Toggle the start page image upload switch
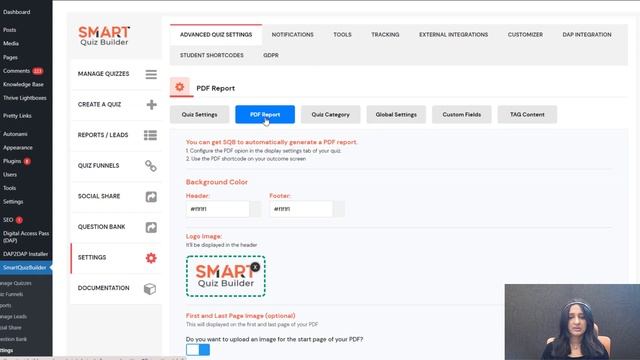Screen dimensions: 640x360 tap(198, 349)
